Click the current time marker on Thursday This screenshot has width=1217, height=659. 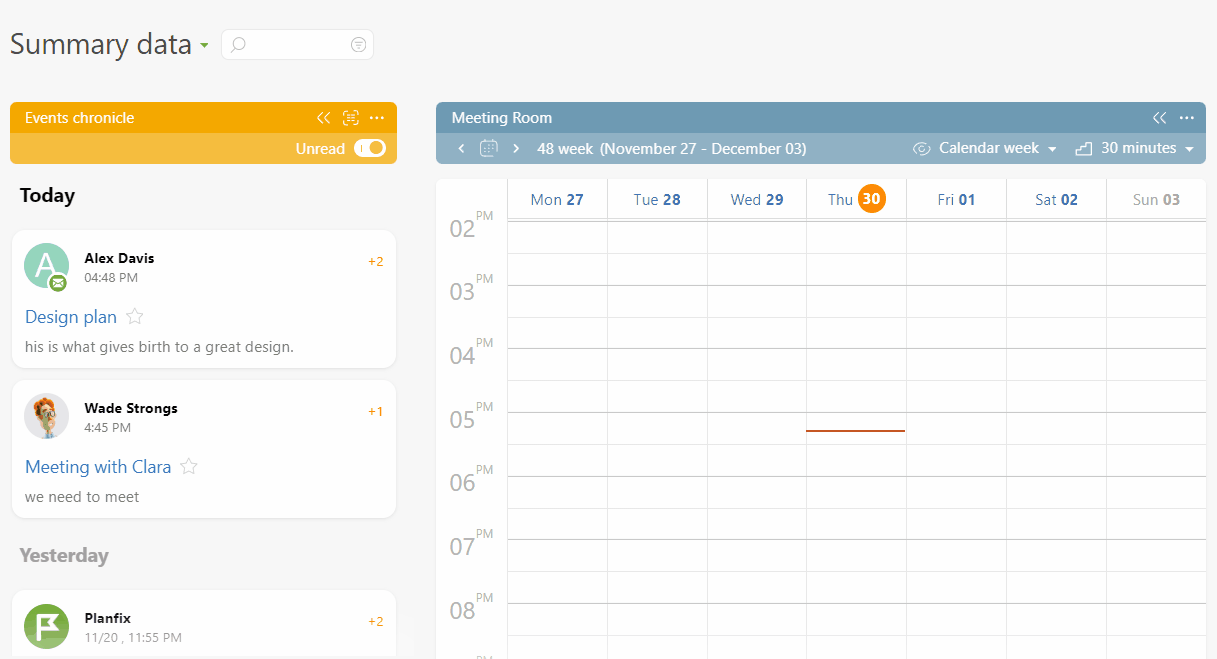(856, 431)
